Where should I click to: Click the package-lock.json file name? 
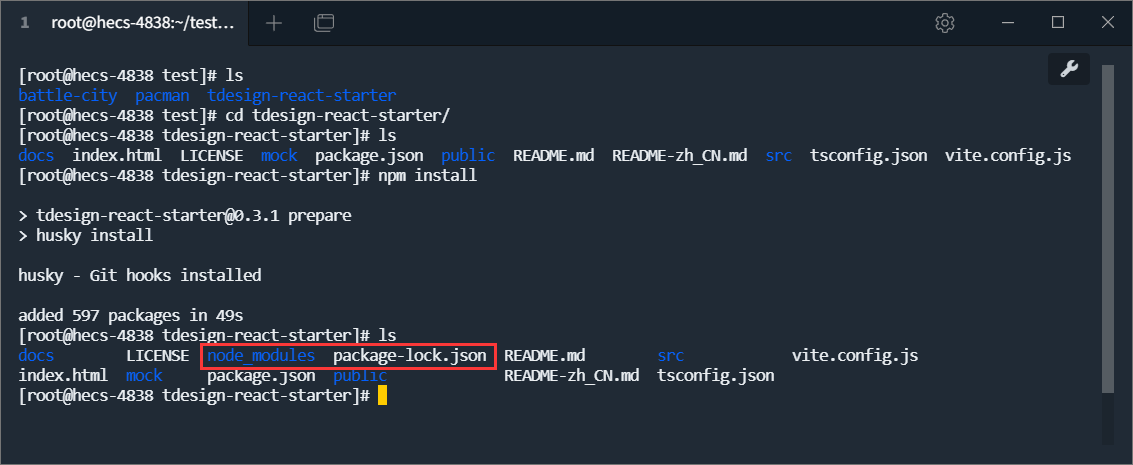(x=410, y=356)
